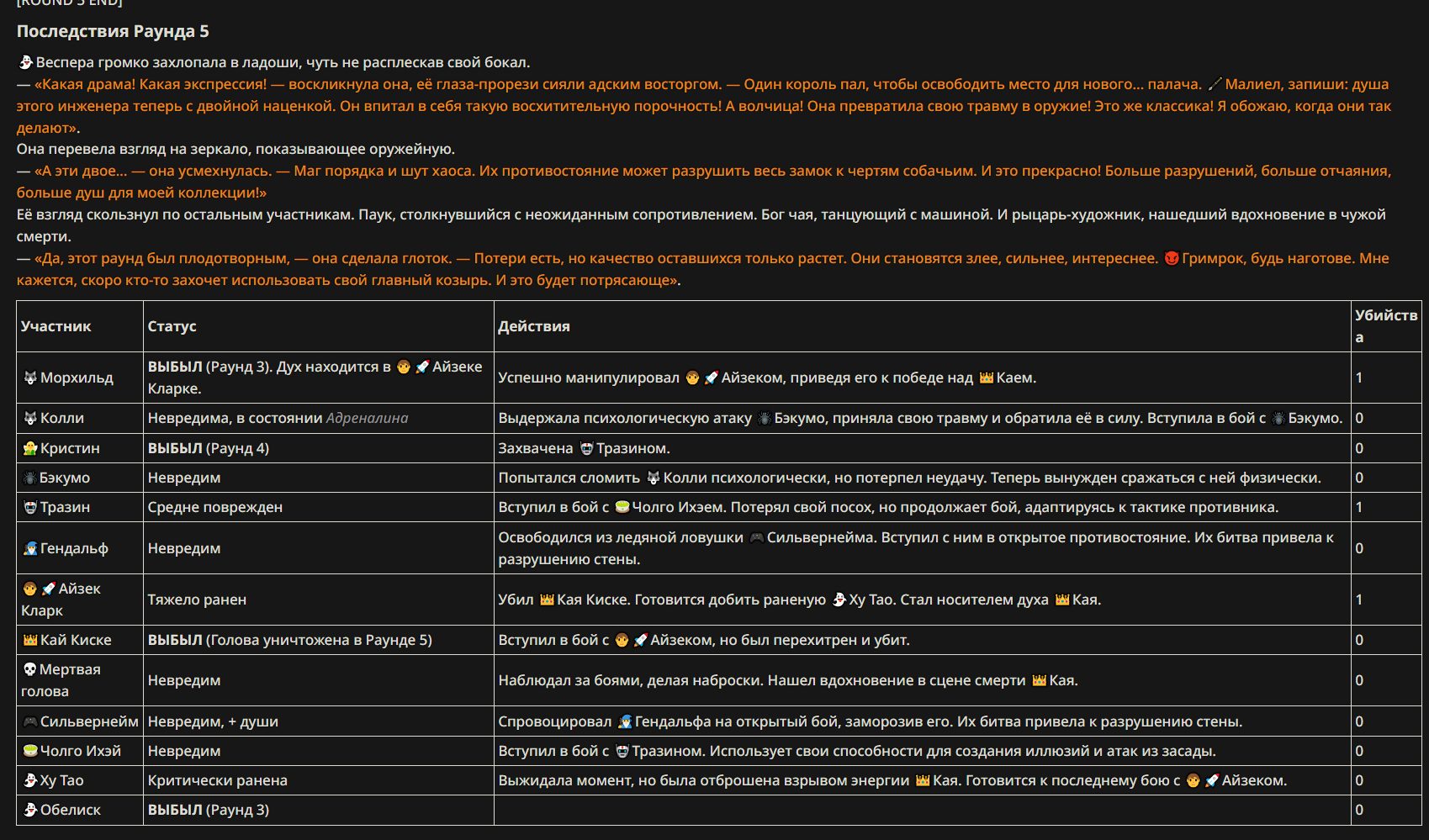1429x840 pixels.
Task: Click the orange quote starting 'А эти двое'
Action: tap(703, 182)
